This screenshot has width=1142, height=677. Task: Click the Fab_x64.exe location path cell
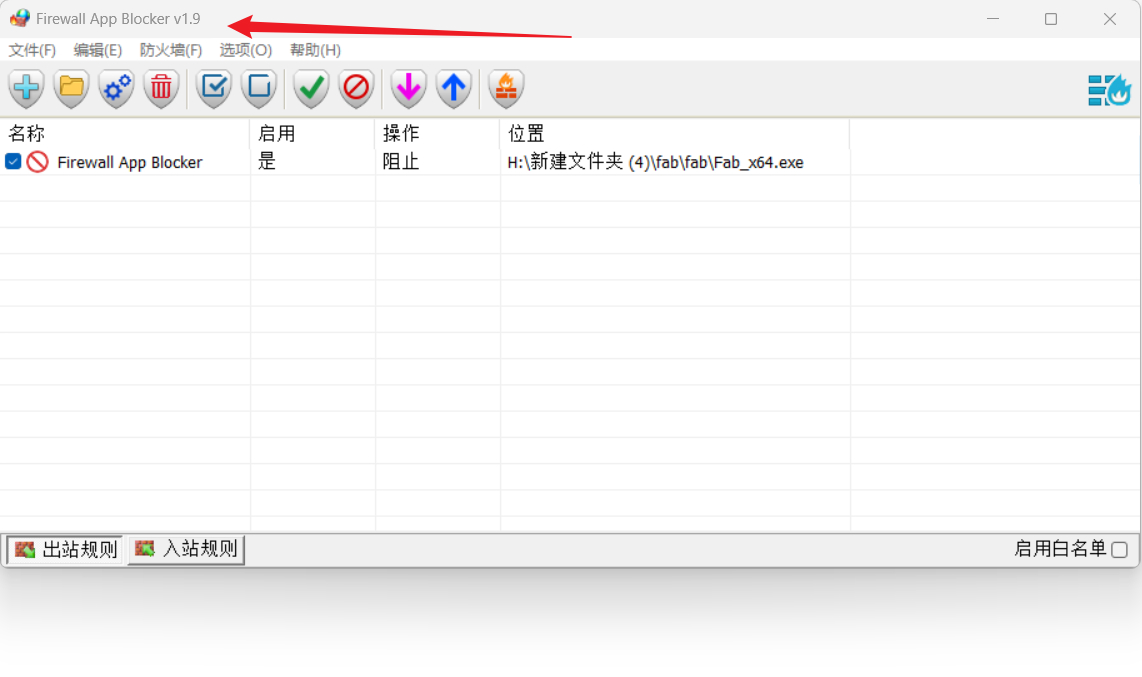click(x=655, y=162)
